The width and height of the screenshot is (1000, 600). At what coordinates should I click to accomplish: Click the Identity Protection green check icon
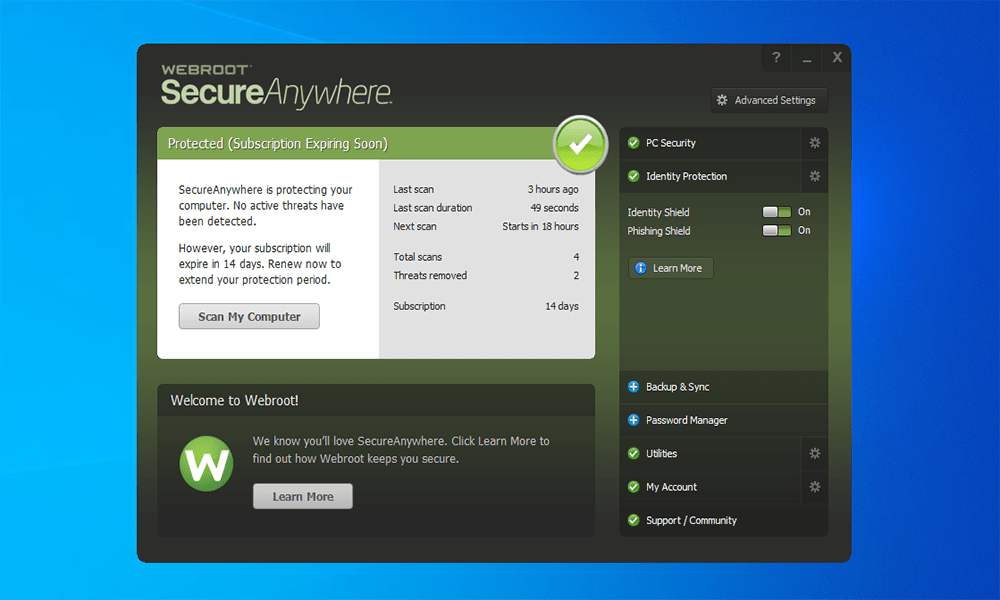pos(633,176)
